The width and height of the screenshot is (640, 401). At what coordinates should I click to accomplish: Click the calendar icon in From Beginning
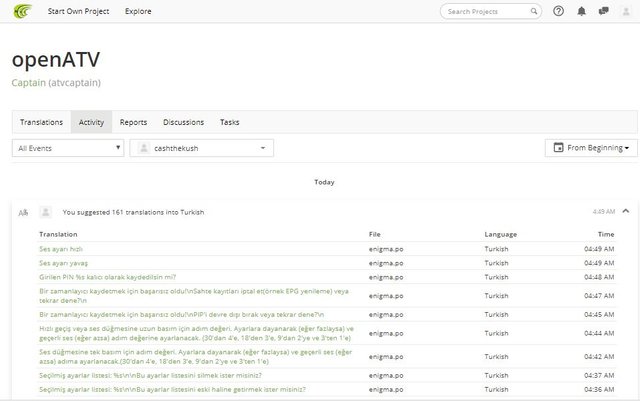click(558, 147)
